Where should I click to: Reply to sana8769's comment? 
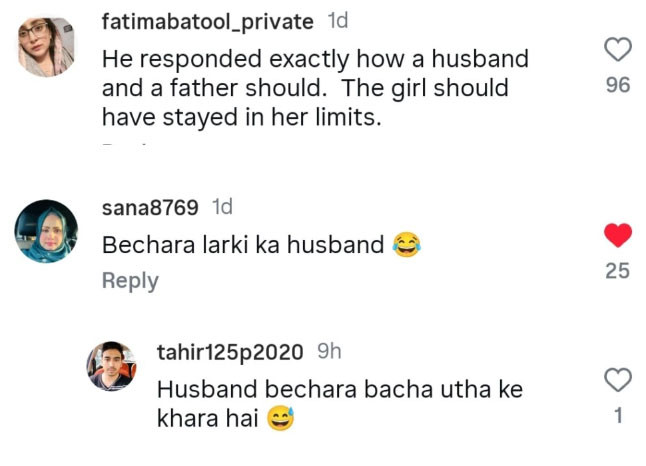coord(130,281)
